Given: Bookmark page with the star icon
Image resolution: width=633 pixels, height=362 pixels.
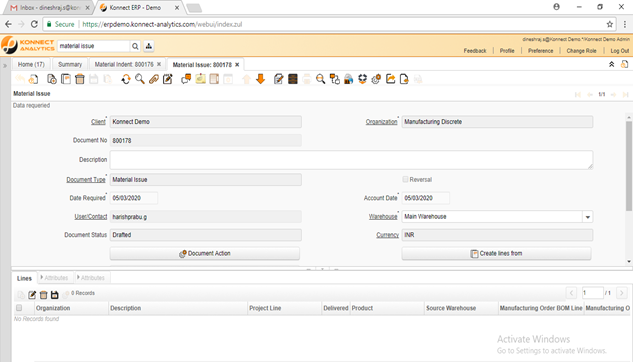Looking at the screenshot, I should click(610, 24).
